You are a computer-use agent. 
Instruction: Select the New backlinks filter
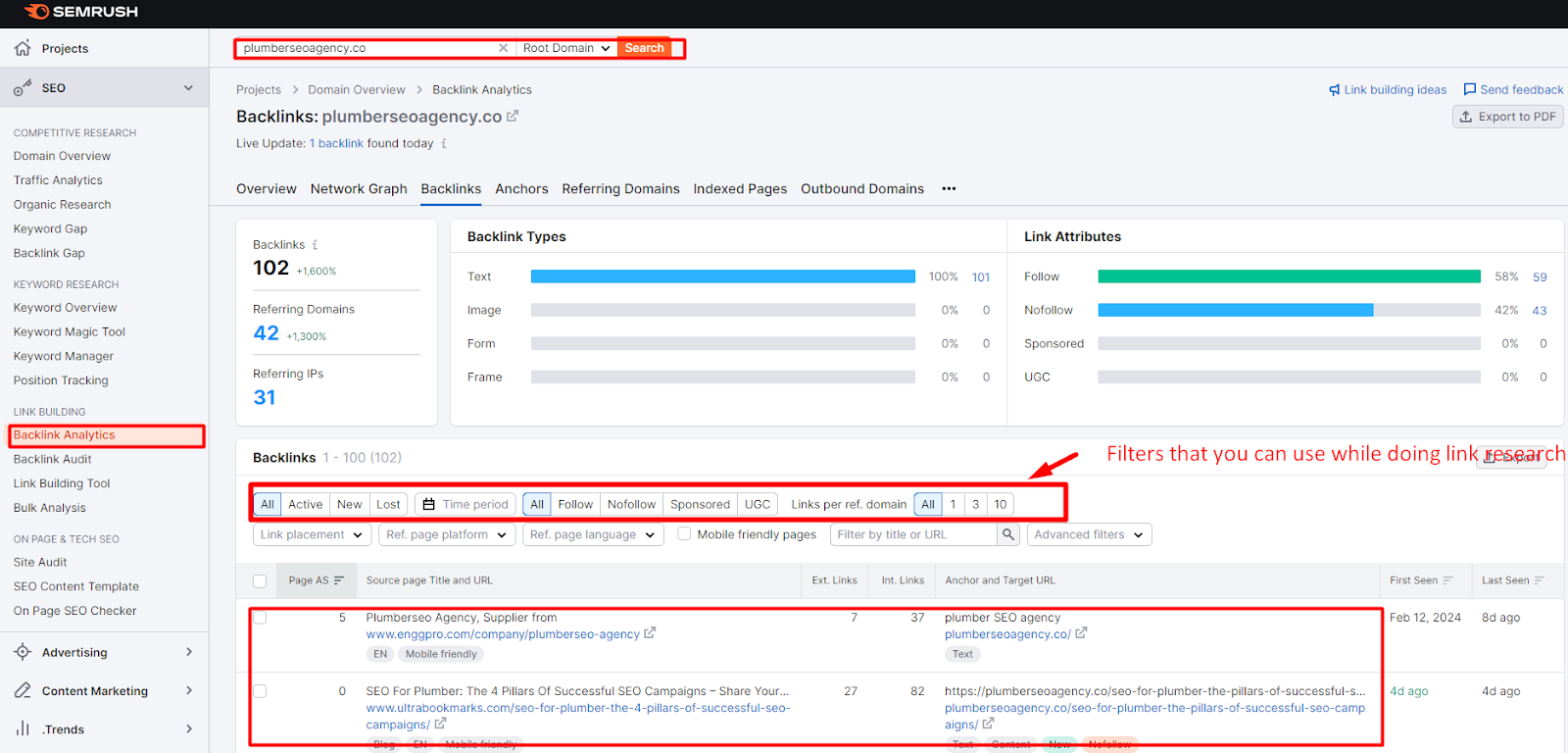tap(350, 504)
